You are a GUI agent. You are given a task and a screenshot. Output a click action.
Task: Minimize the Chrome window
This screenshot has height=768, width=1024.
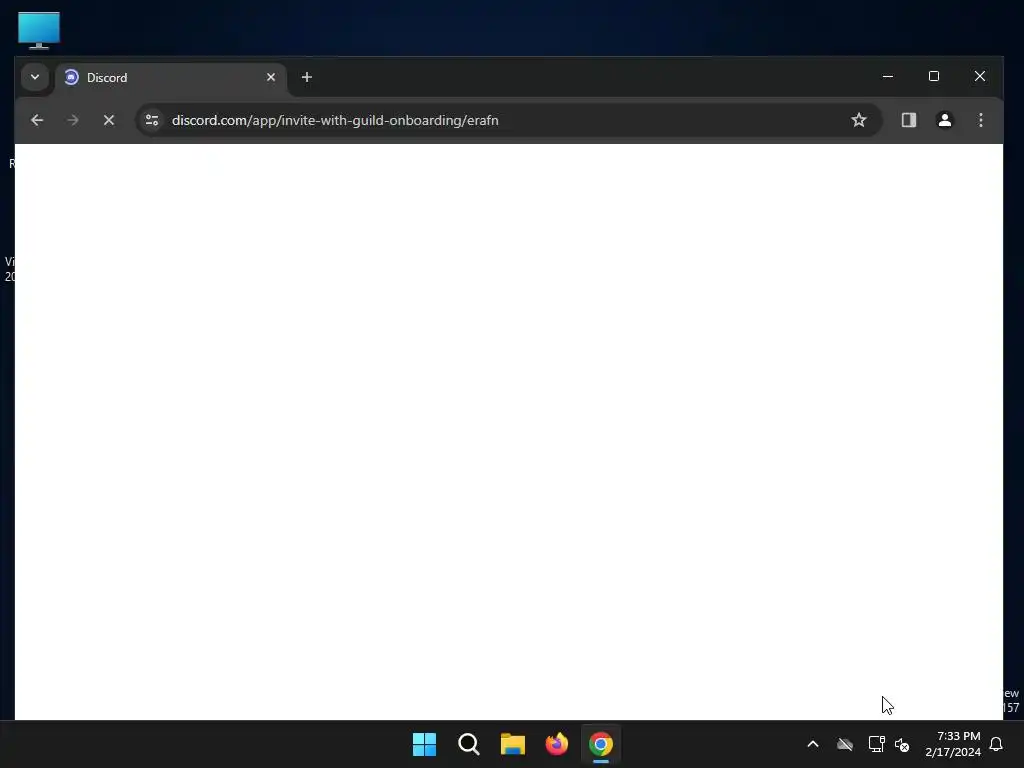(x=888, y=76)
